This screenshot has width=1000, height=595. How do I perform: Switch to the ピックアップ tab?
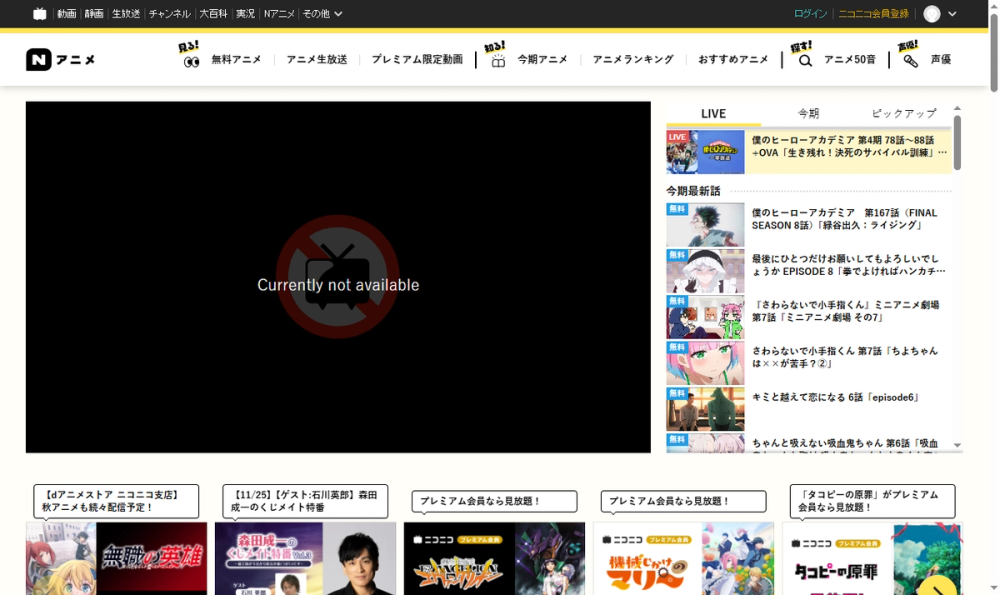point(904,114)
